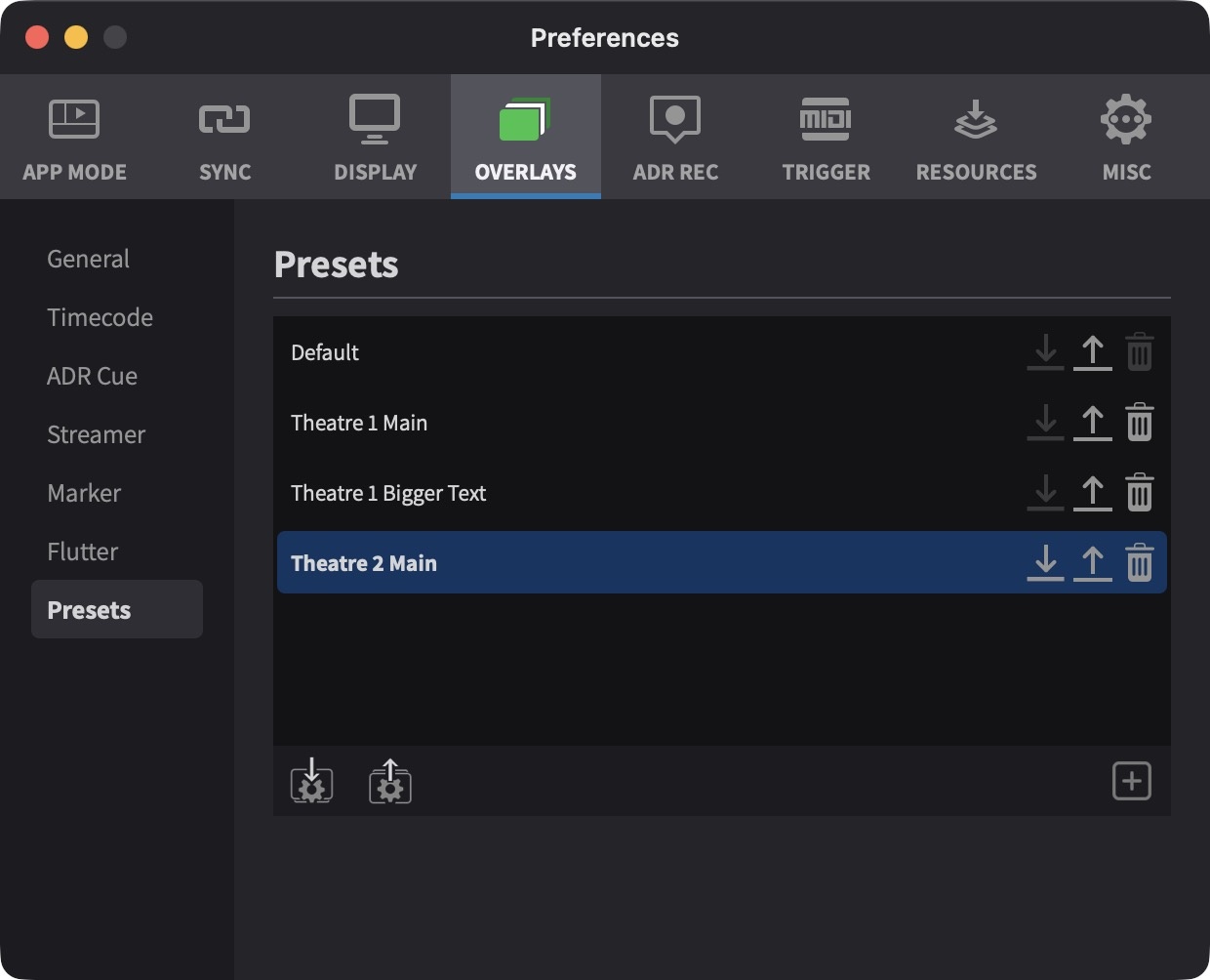Delete the Theatre 1 Main preset

pyautogui.click(x=1140, y=423)
